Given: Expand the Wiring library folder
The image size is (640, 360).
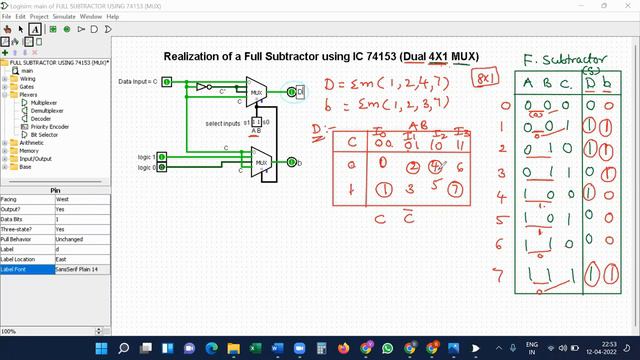Looking at the screenshot, I should (5, 79).
